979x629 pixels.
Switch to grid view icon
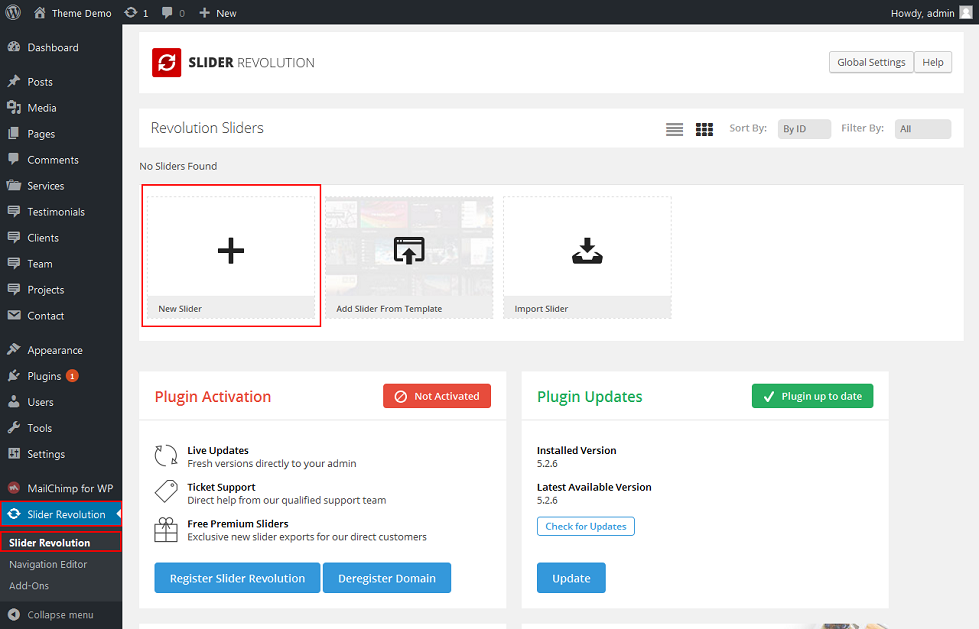[x=704, y=129]
